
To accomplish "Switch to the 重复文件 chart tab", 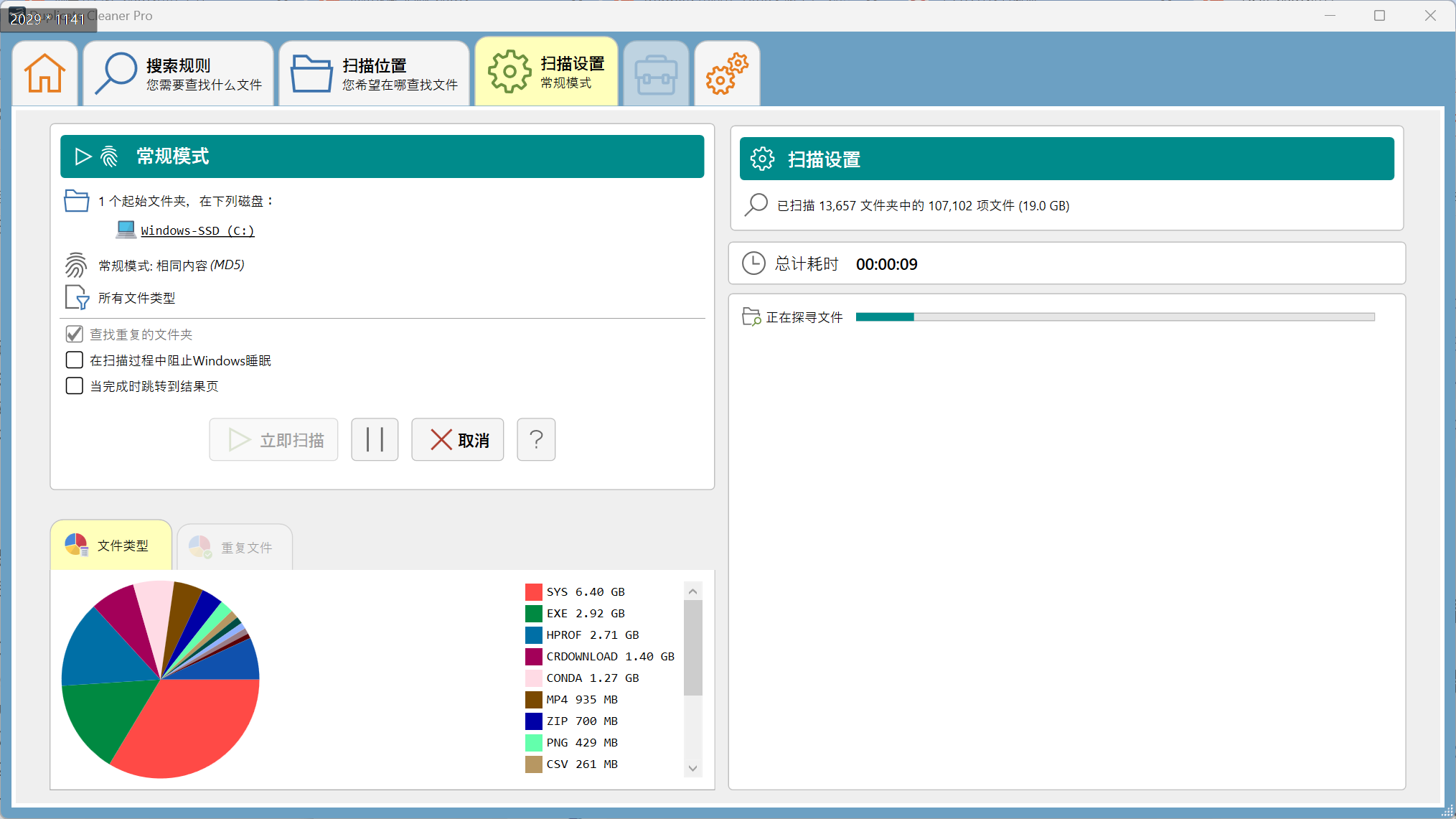I will point(235,547).
